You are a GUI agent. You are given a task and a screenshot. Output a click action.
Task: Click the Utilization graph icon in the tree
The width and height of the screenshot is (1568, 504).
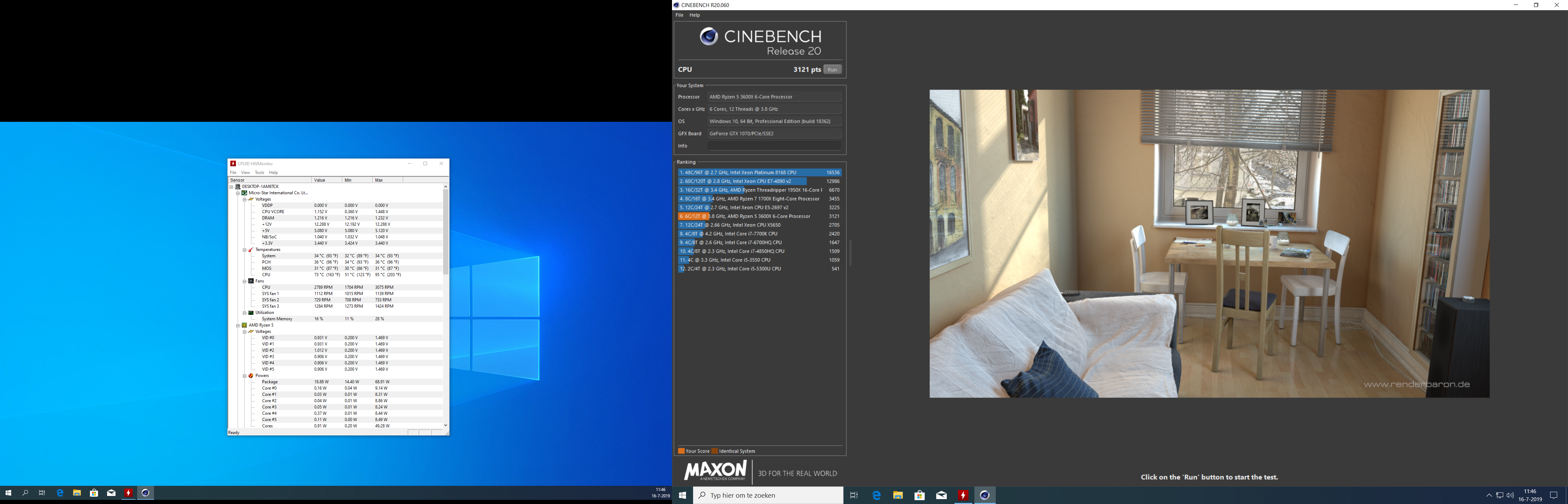click(x=251, y=313)
